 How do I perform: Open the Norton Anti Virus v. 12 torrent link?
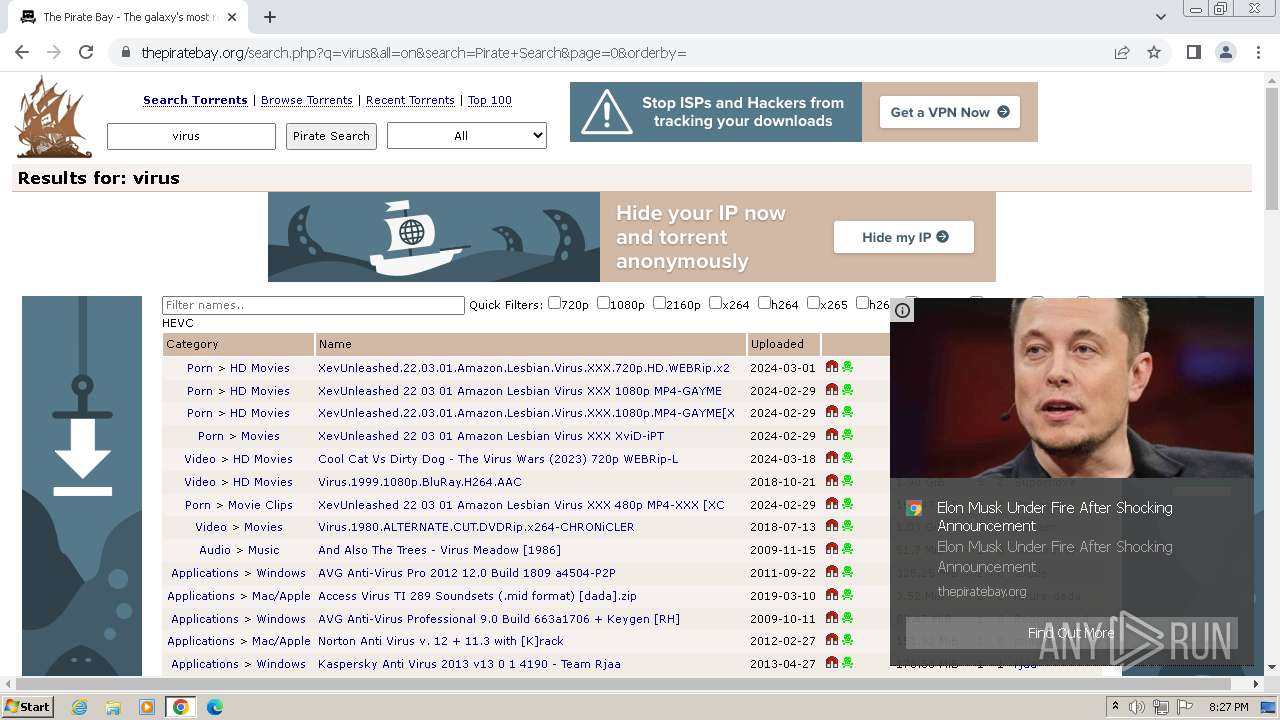pyautogui.click(x=441, y=641)
